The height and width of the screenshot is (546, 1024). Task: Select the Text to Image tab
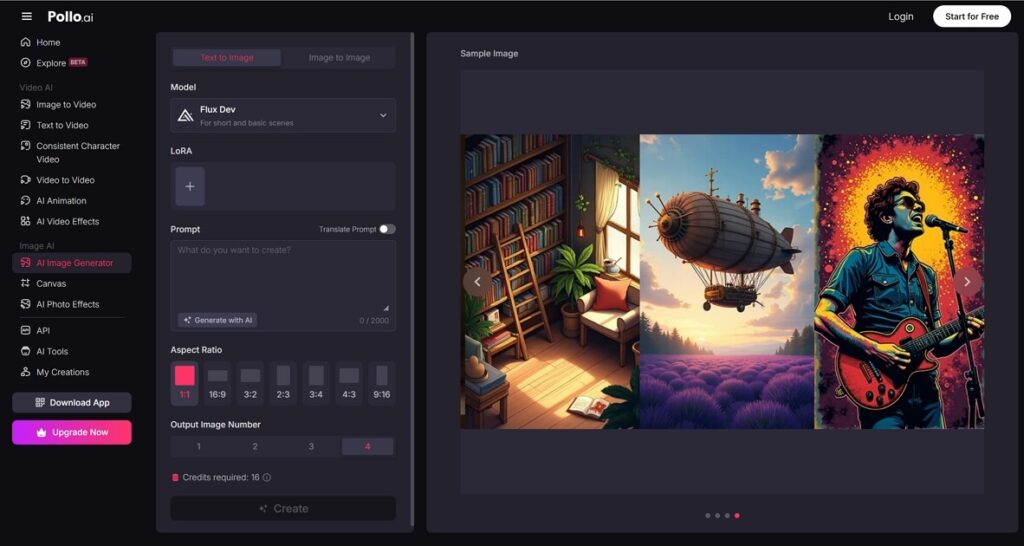(x=227, y=58)
